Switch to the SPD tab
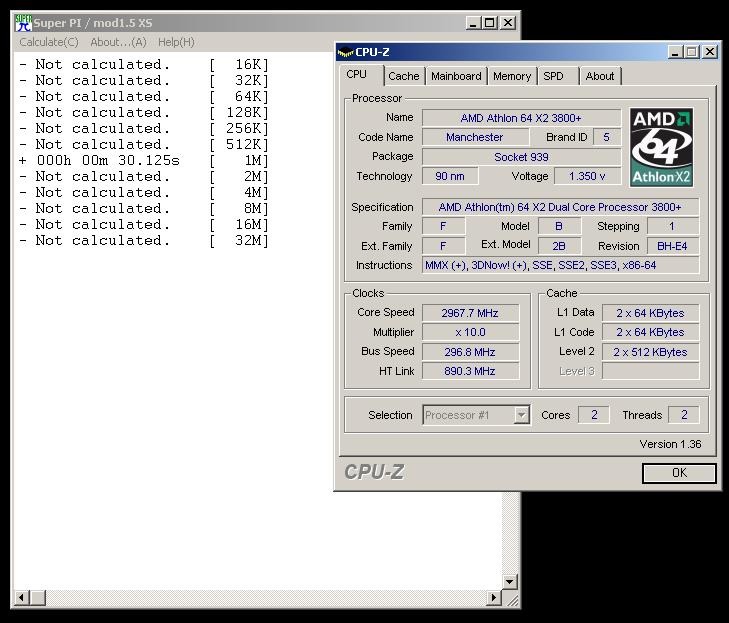The height and width of the screenshot is (623, 729). tap(558, 76)
